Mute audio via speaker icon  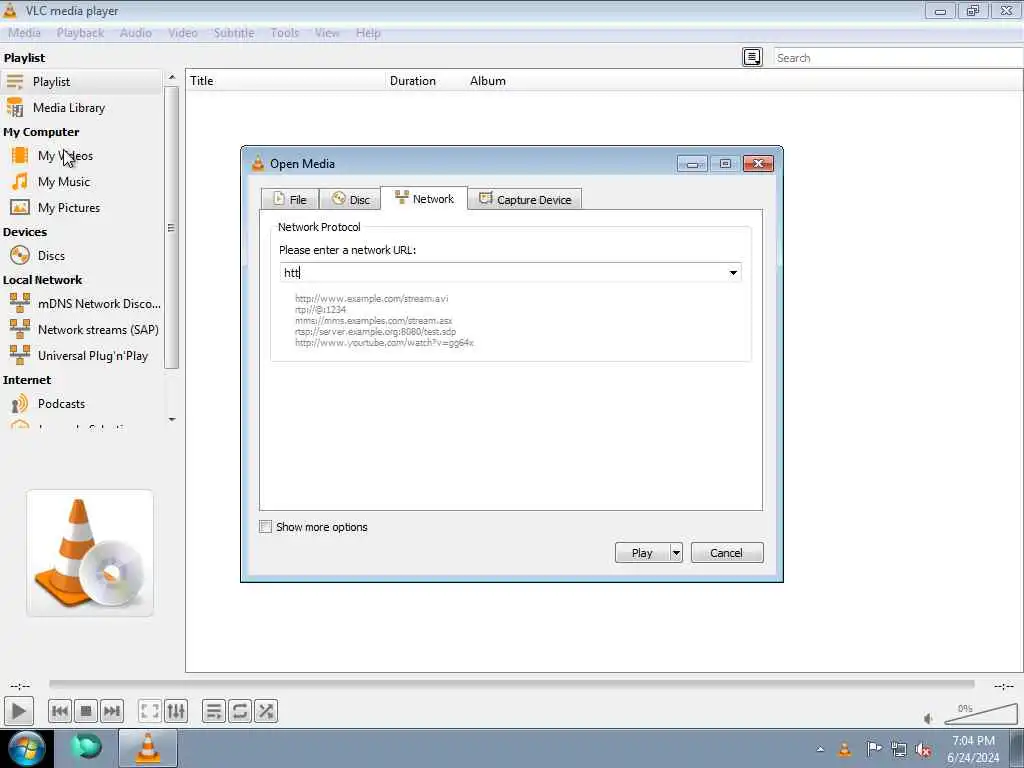coord(929,718)
